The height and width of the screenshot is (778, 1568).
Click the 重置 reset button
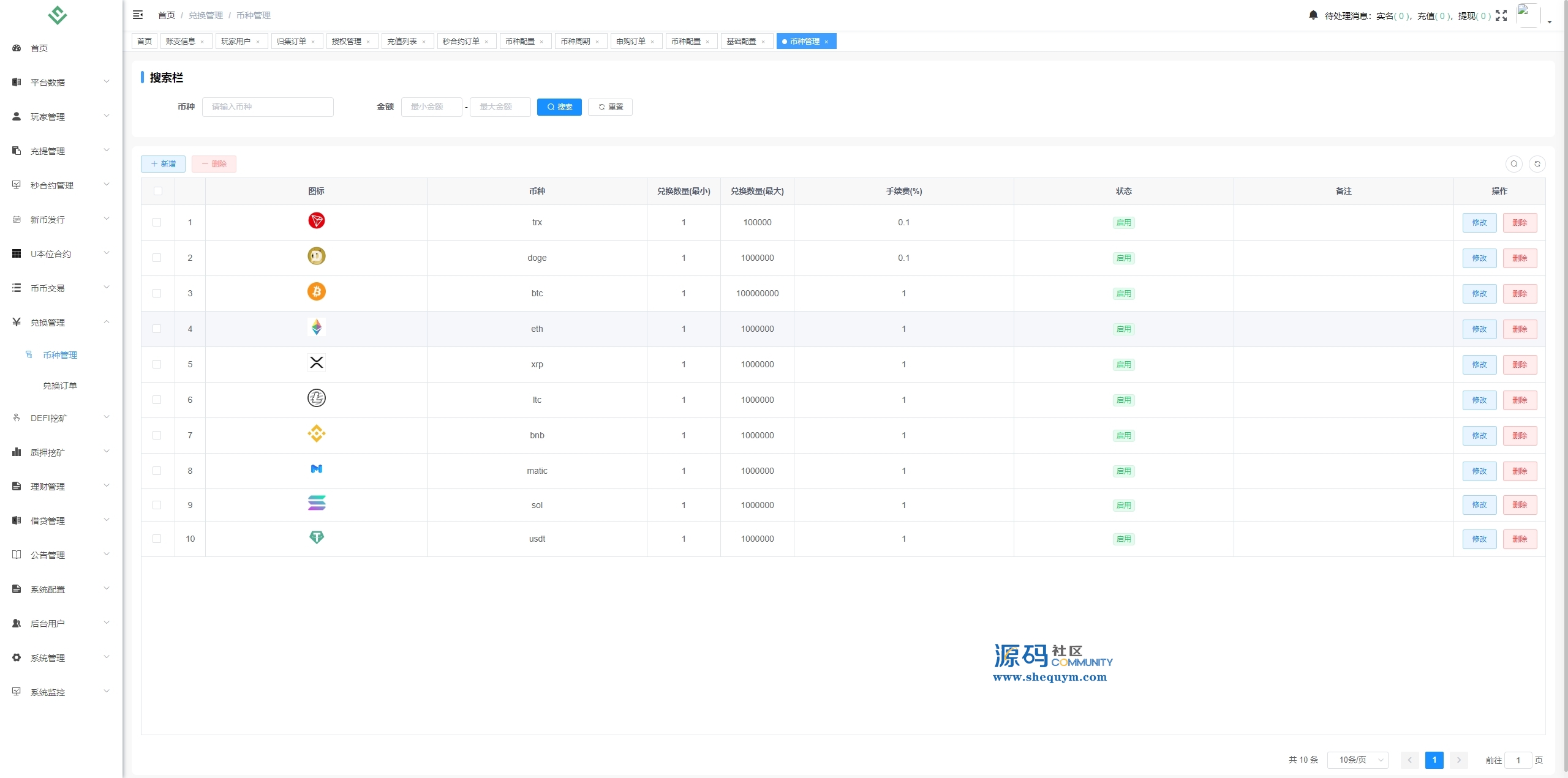coord(610,107)
